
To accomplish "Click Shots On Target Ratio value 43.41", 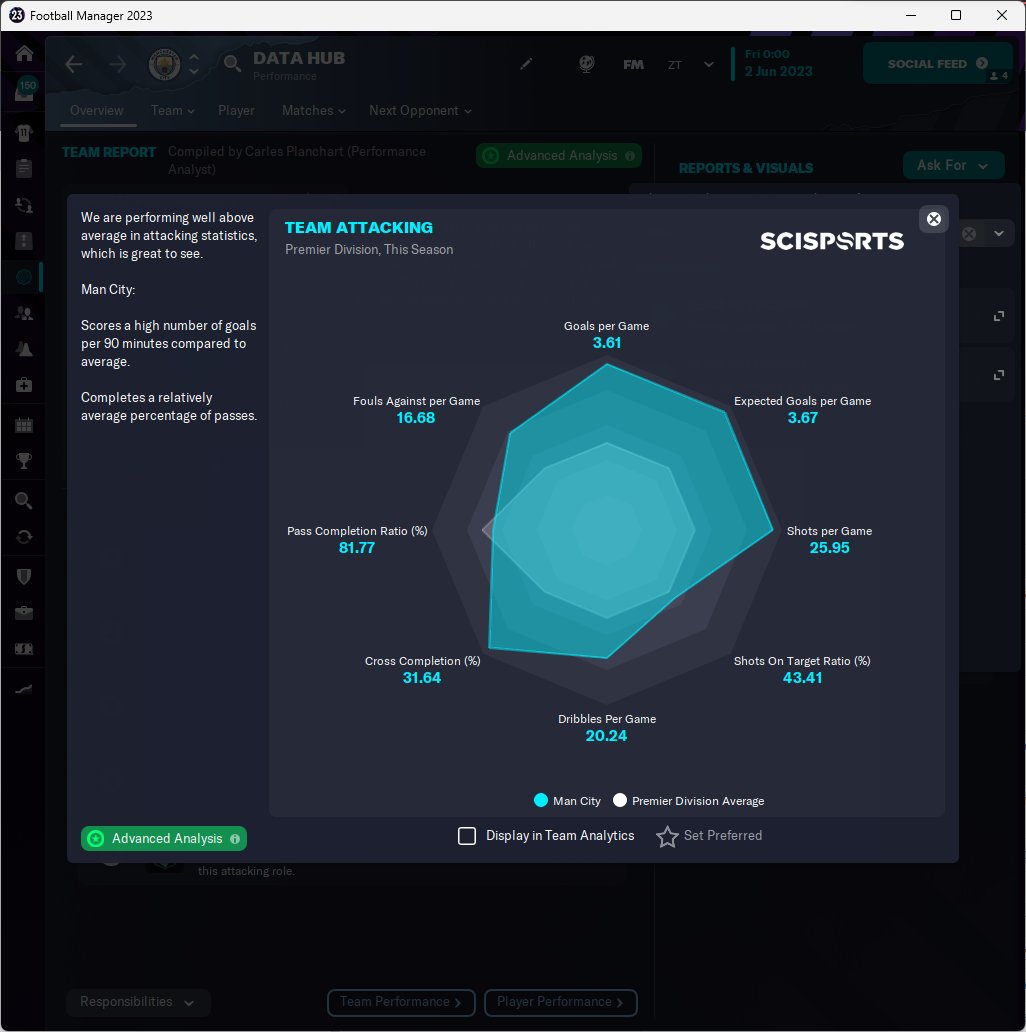I will (802, 678).
